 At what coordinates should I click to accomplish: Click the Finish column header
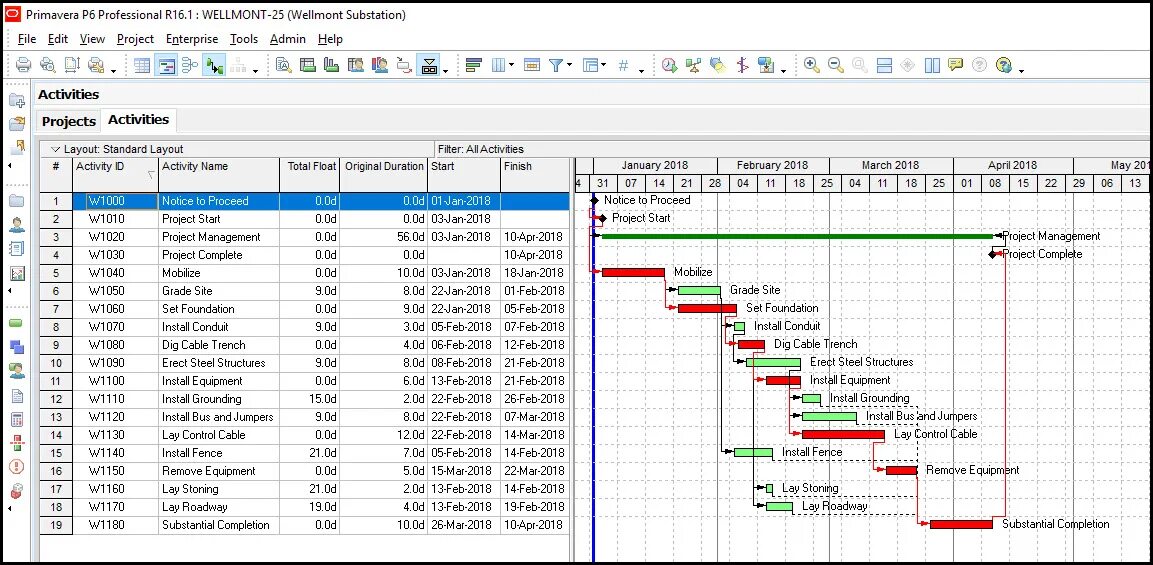(535, 175)
